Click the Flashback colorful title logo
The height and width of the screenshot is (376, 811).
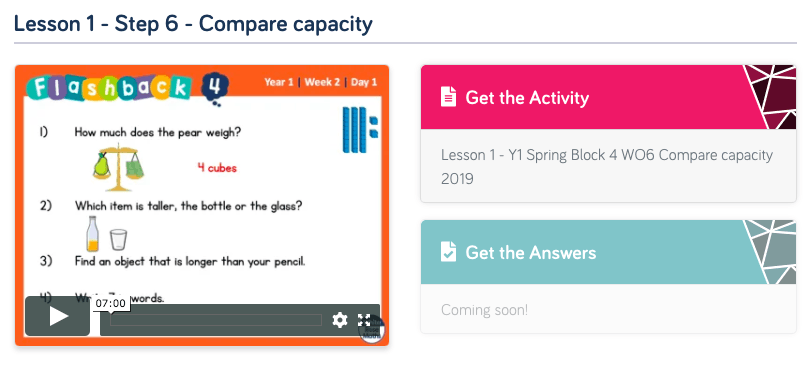(x=109, y=88)
